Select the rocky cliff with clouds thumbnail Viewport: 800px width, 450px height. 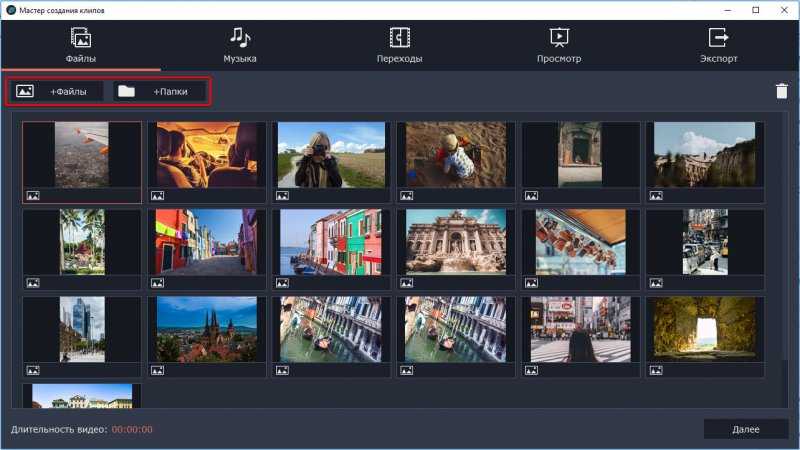pyautogui.click(x=705, y=155)
